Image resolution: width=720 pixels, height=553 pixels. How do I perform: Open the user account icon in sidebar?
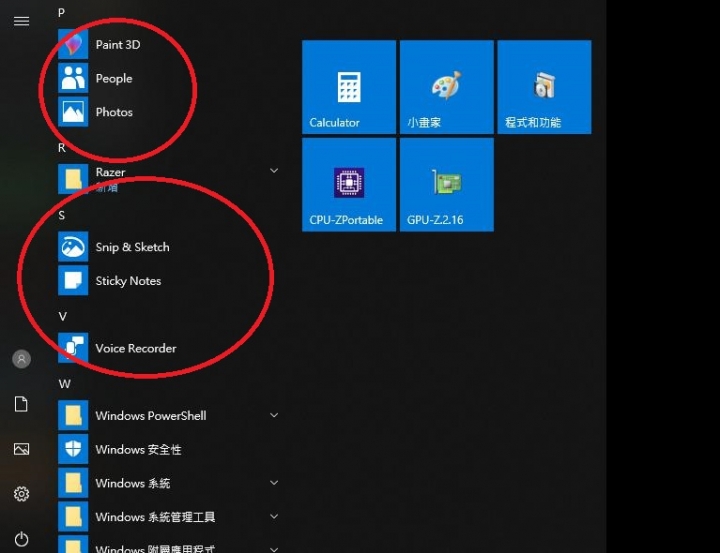tap(21, 359)
